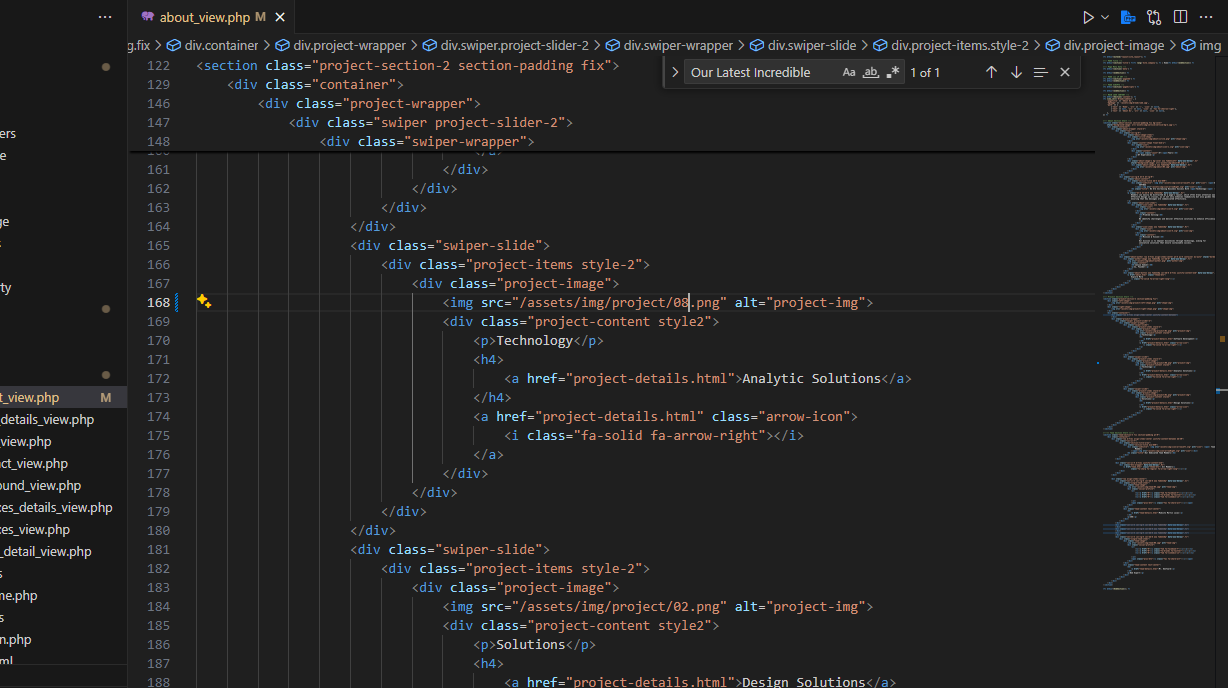Go to next search match
This screenshot has height=688, width=1228.
coord(1015,71)
